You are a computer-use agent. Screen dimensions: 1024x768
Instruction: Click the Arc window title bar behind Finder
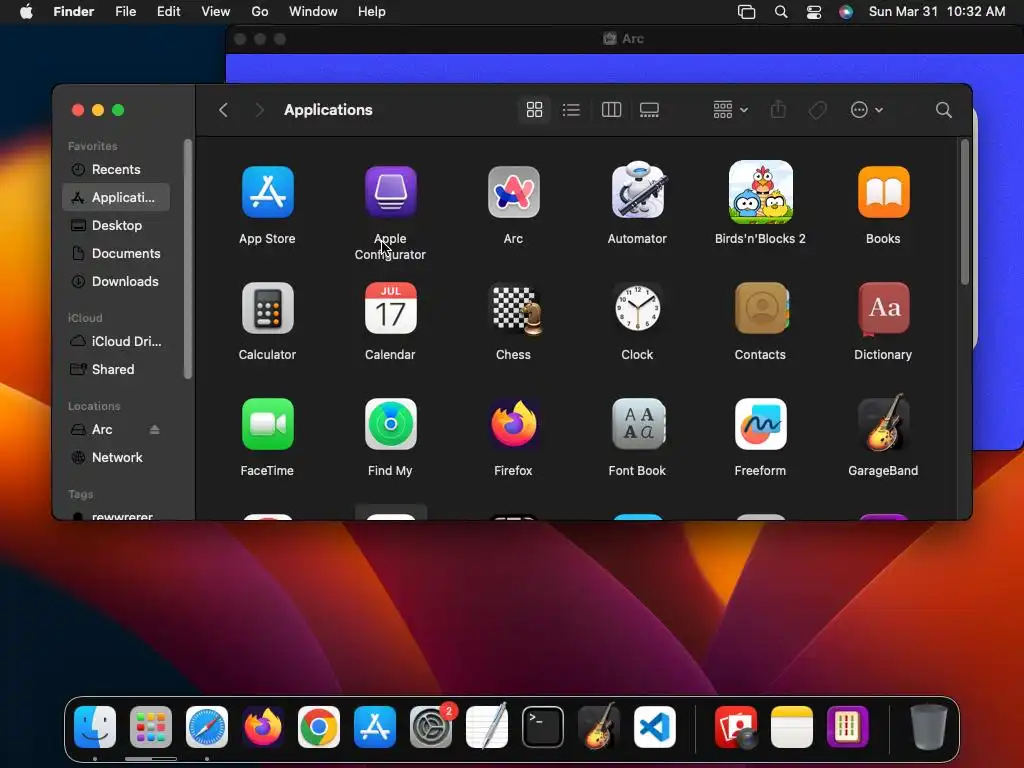[624, 39]
